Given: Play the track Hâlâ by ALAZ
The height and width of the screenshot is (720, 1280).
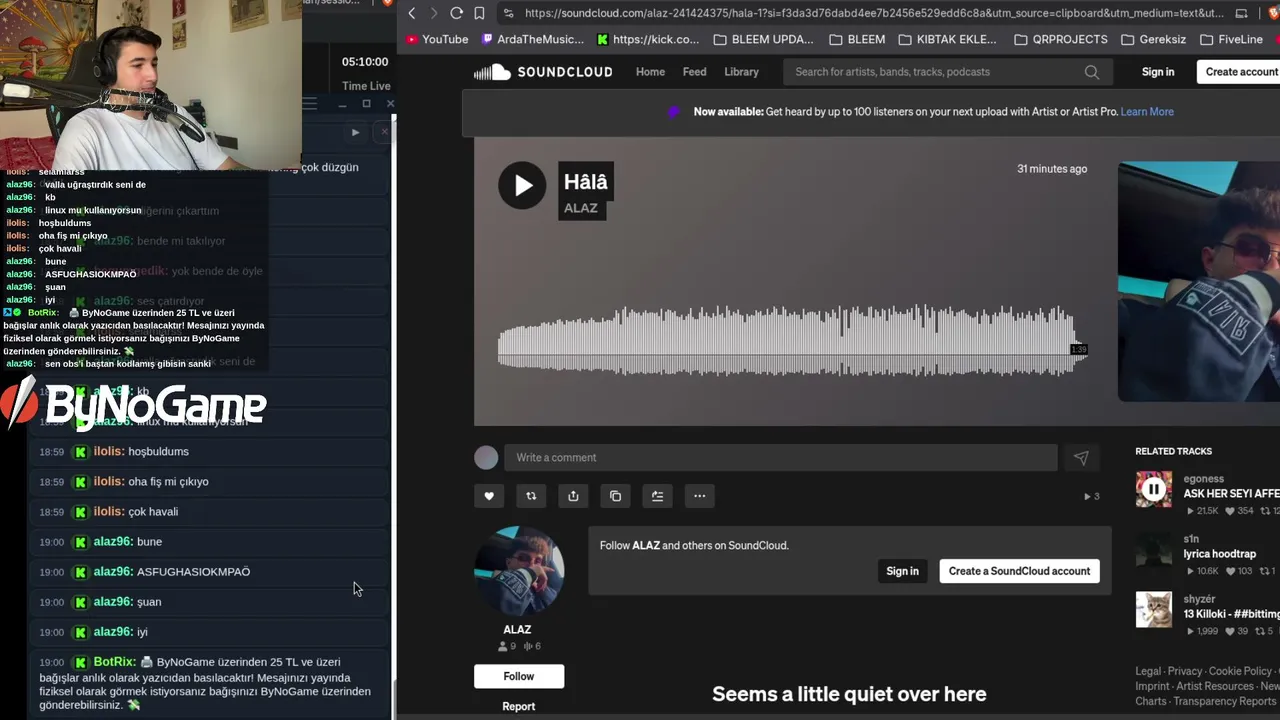Looking at the screenshot, I should coord(522,185).
